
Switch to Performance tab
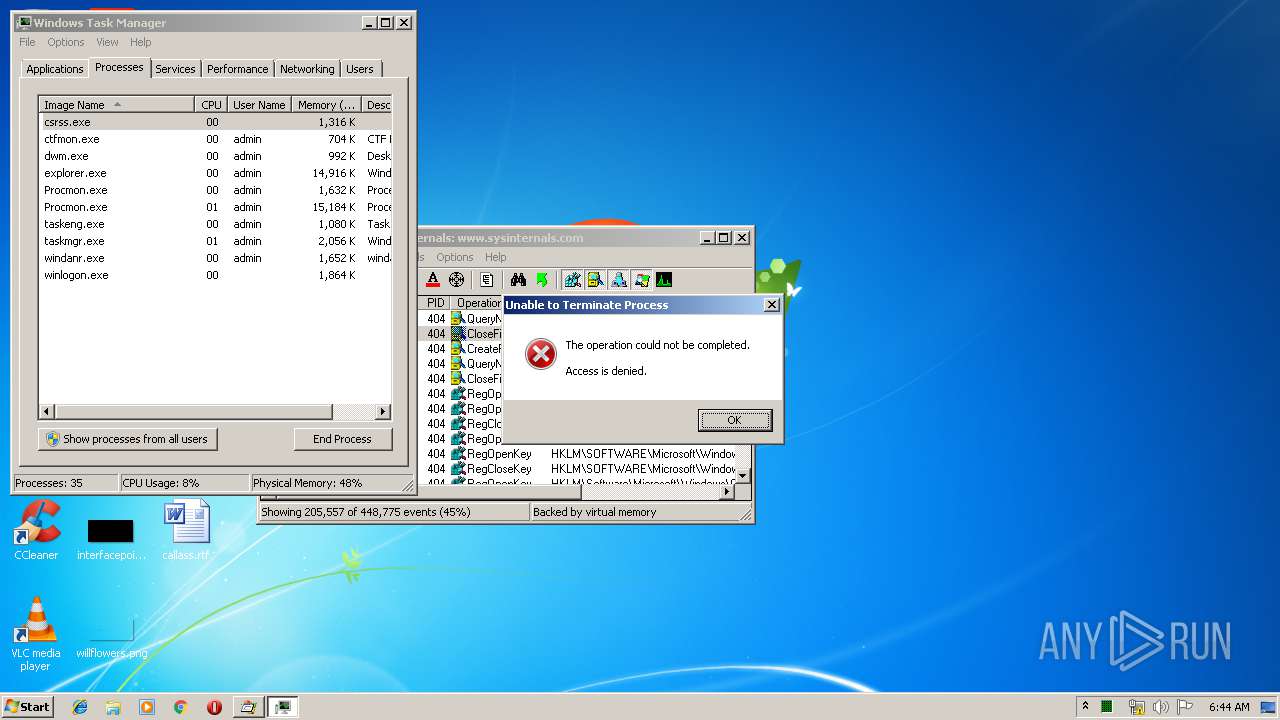[x=238, y=69]
